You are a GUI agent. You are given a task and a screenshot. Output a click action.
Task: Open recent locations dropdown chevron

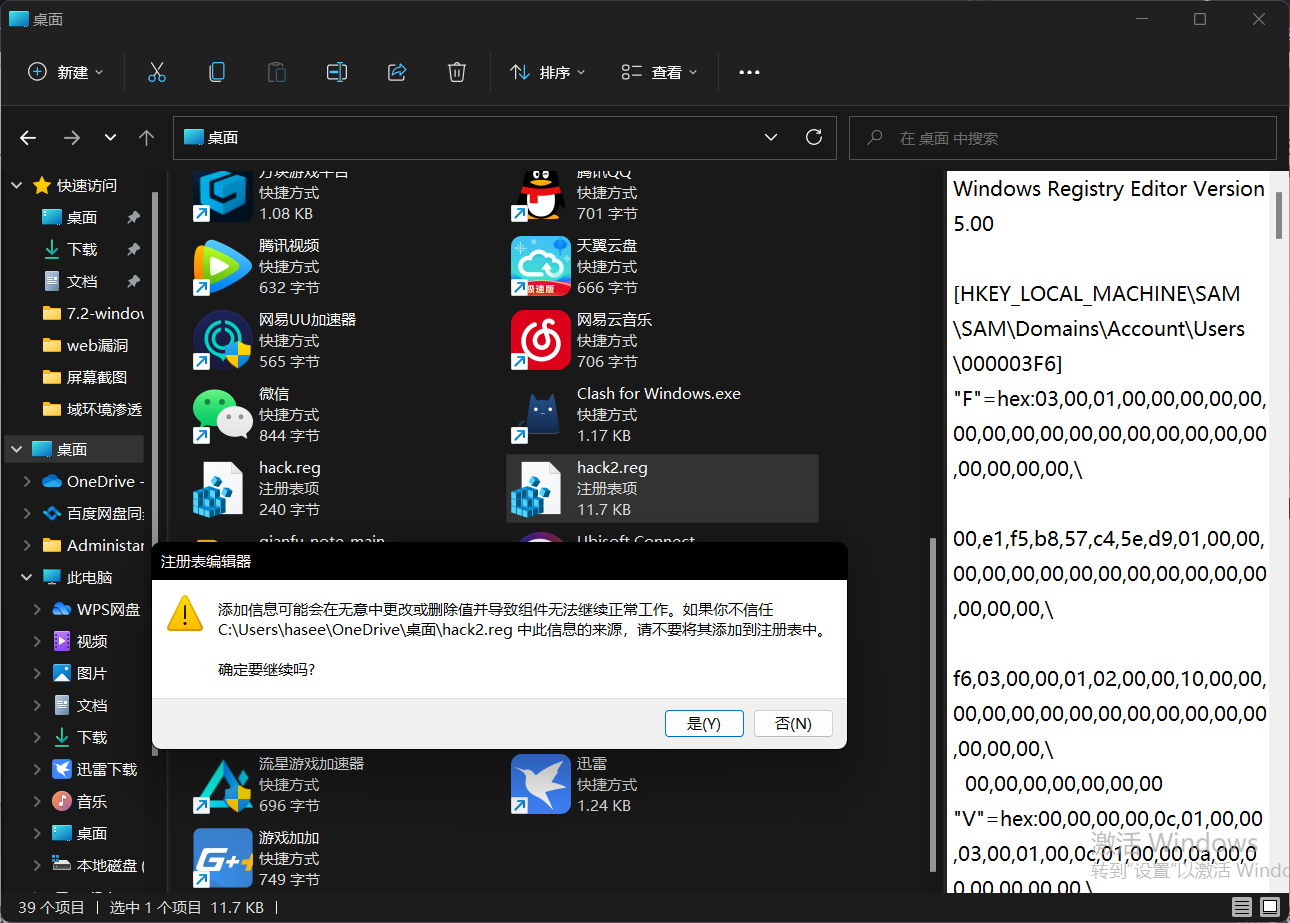pyautogui.click(x=110, y=138)
